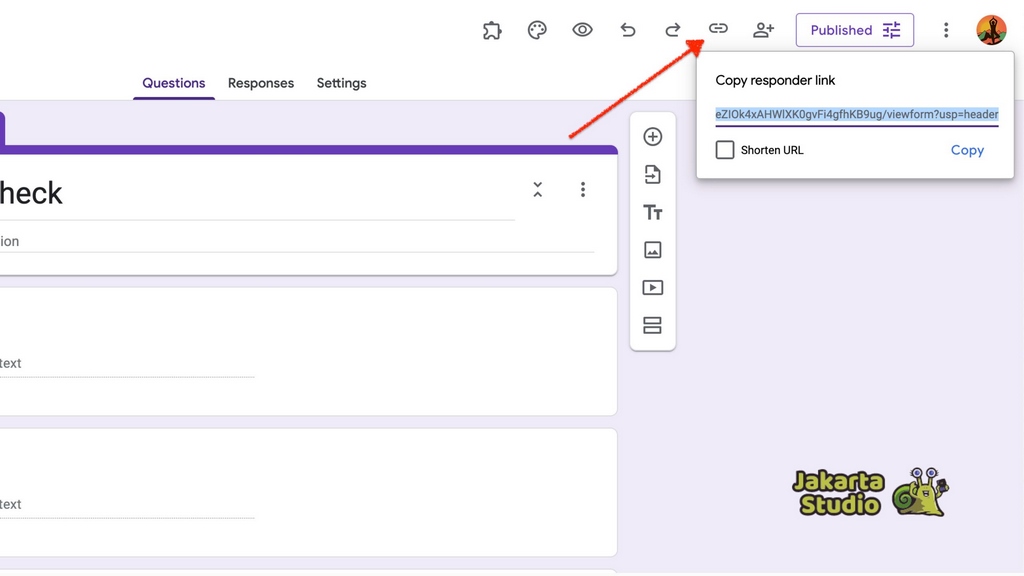1024x576 pixels.
Task: Collapse the form title card
Action: (537, 190)
